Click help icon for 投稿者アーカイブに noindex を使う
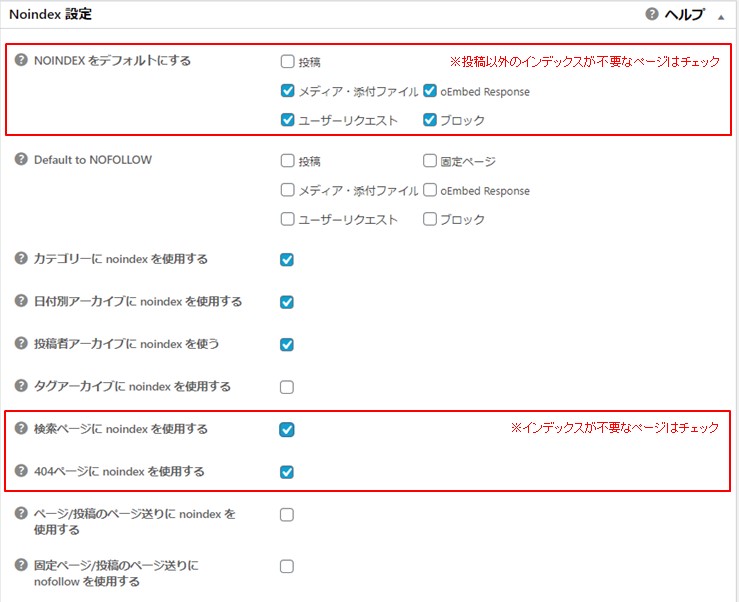739x602 pixels. tap(21, 344)
